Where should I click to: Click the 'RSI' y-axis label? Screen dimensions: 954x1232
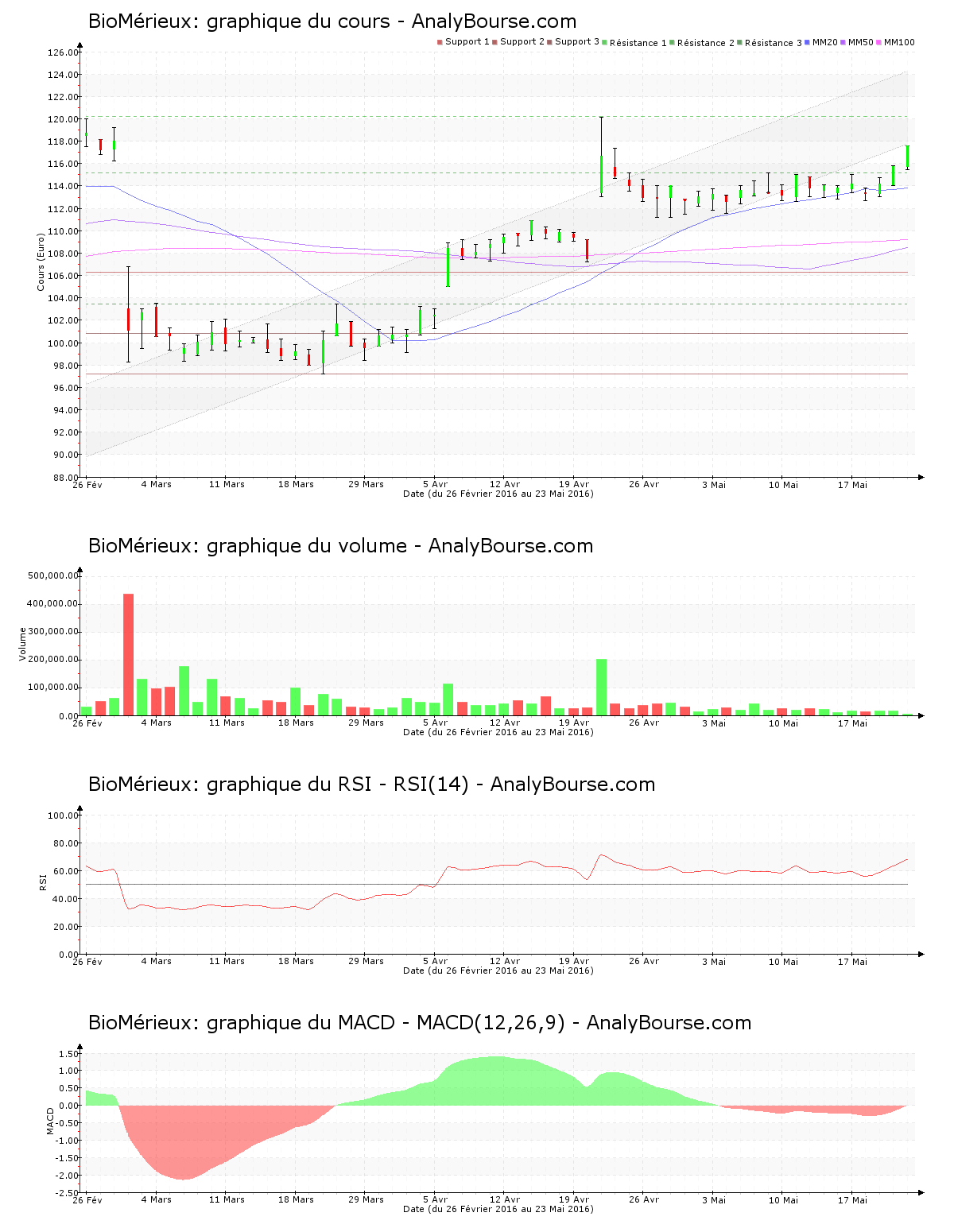(x=43, y=881)
